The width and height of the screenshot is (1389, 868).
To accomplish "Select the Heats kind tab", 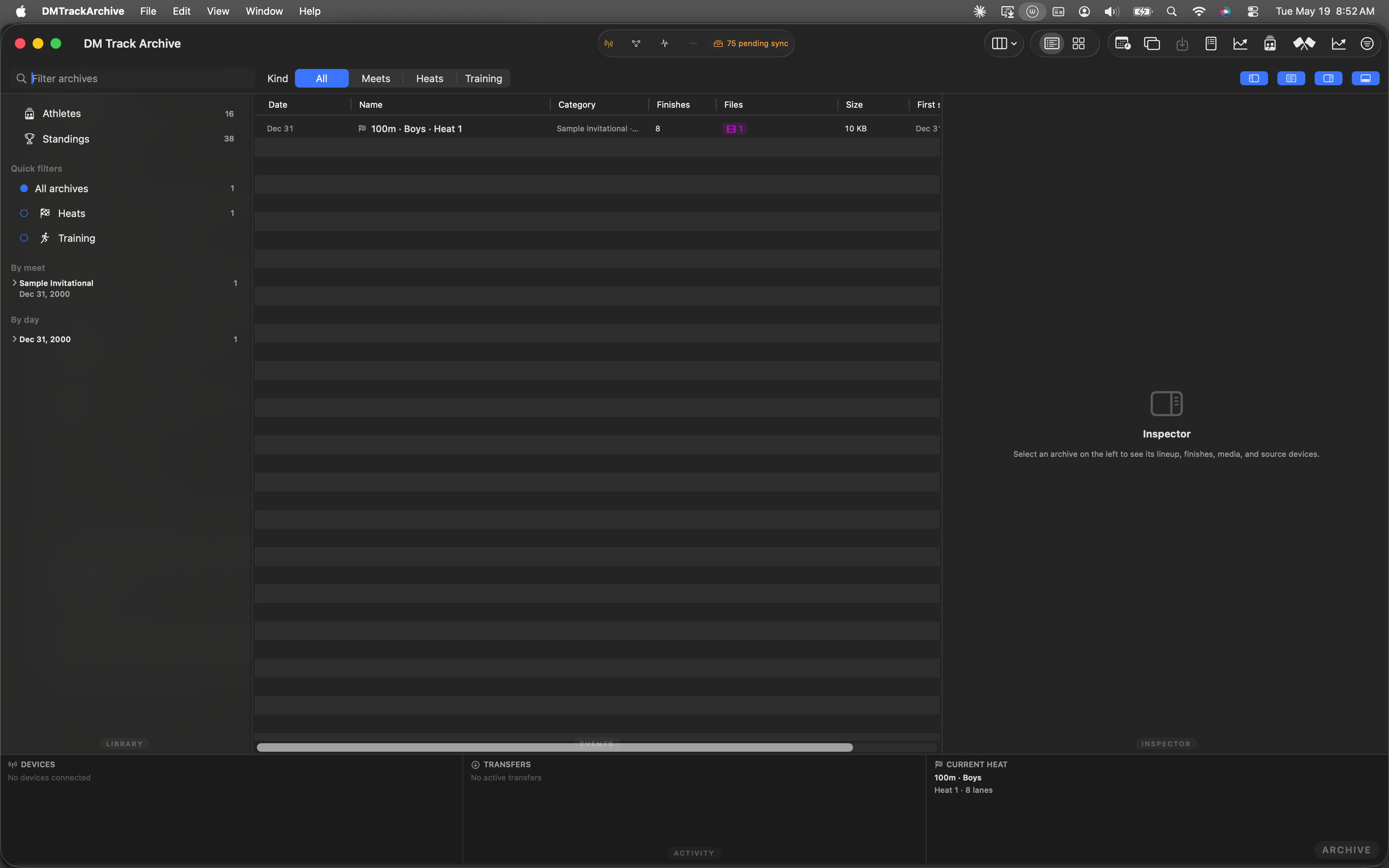I will click(429, 79).
